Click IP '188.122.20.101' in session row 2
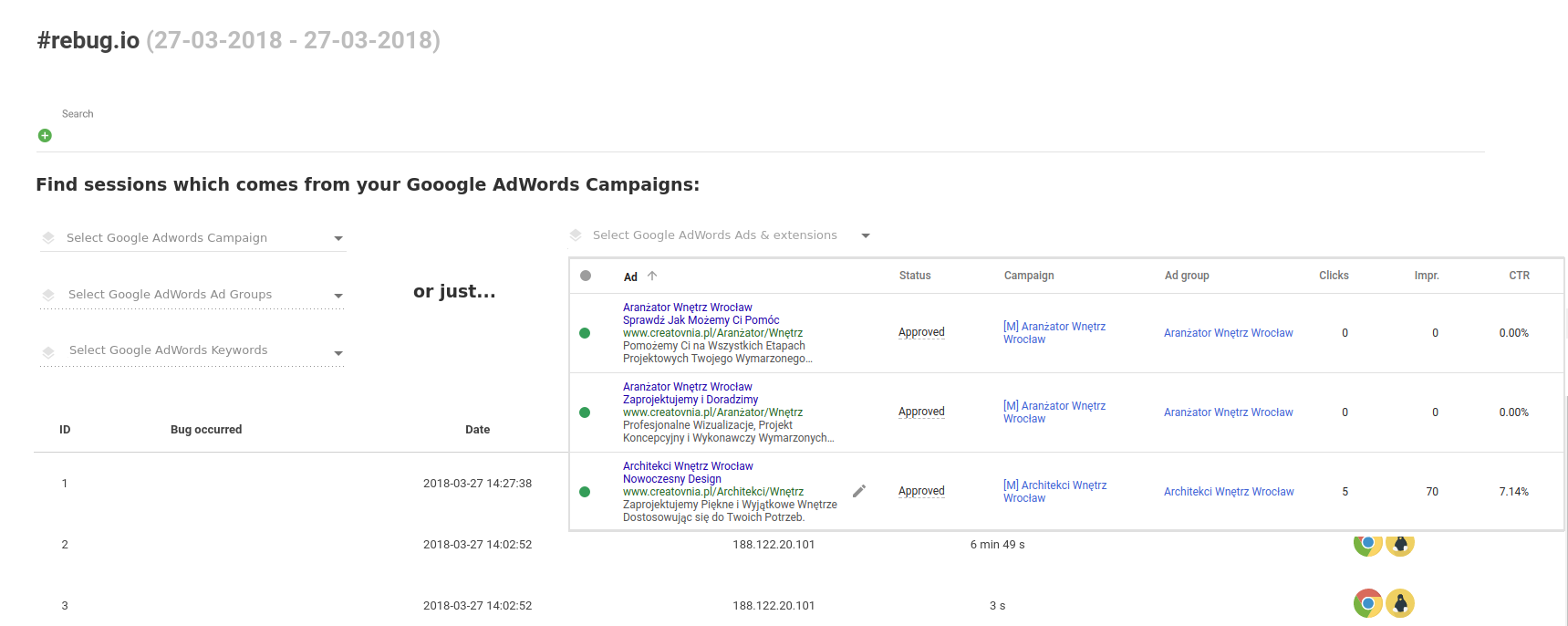1568x626 pixels. [x=774, y=545]
